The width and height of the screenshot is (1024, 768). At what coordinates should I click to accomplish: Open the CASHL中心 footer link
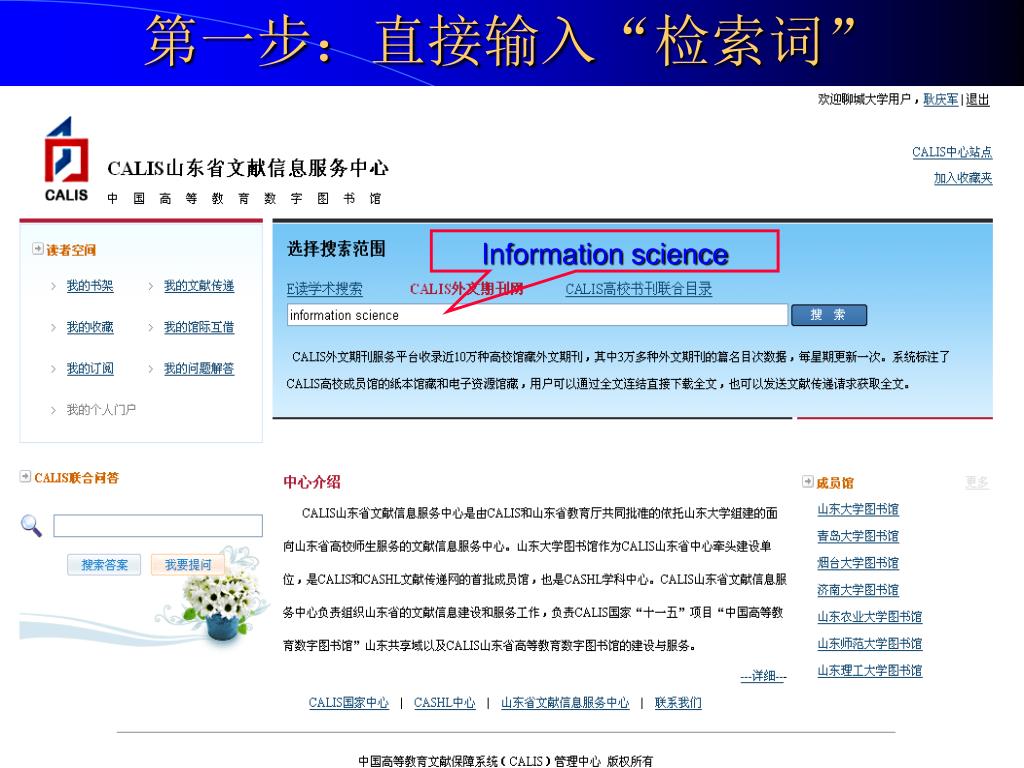445,703
